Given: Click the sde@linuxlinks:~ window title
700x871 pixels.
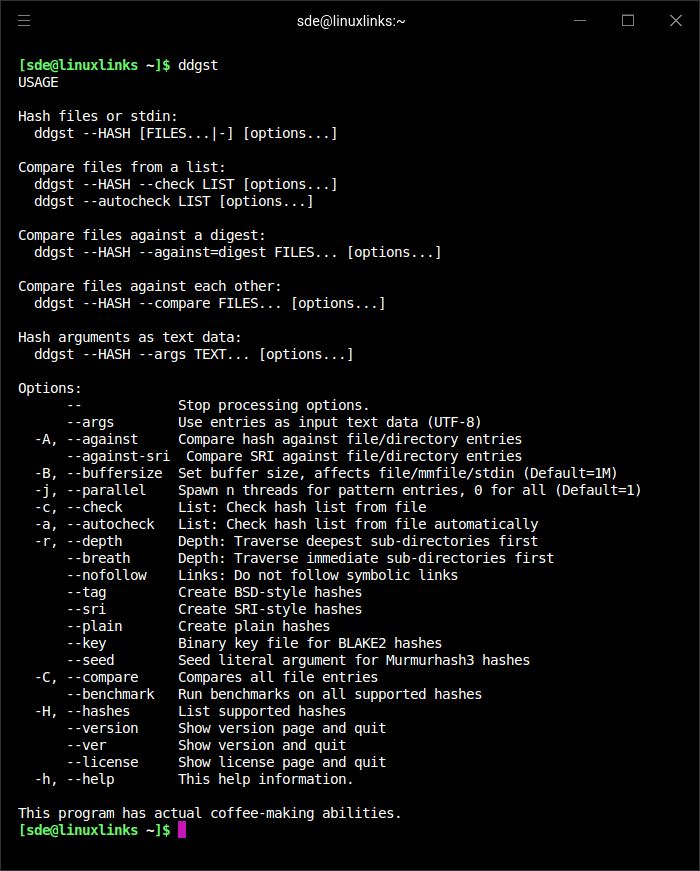Looking at the screenshot, I should [351, 20].
